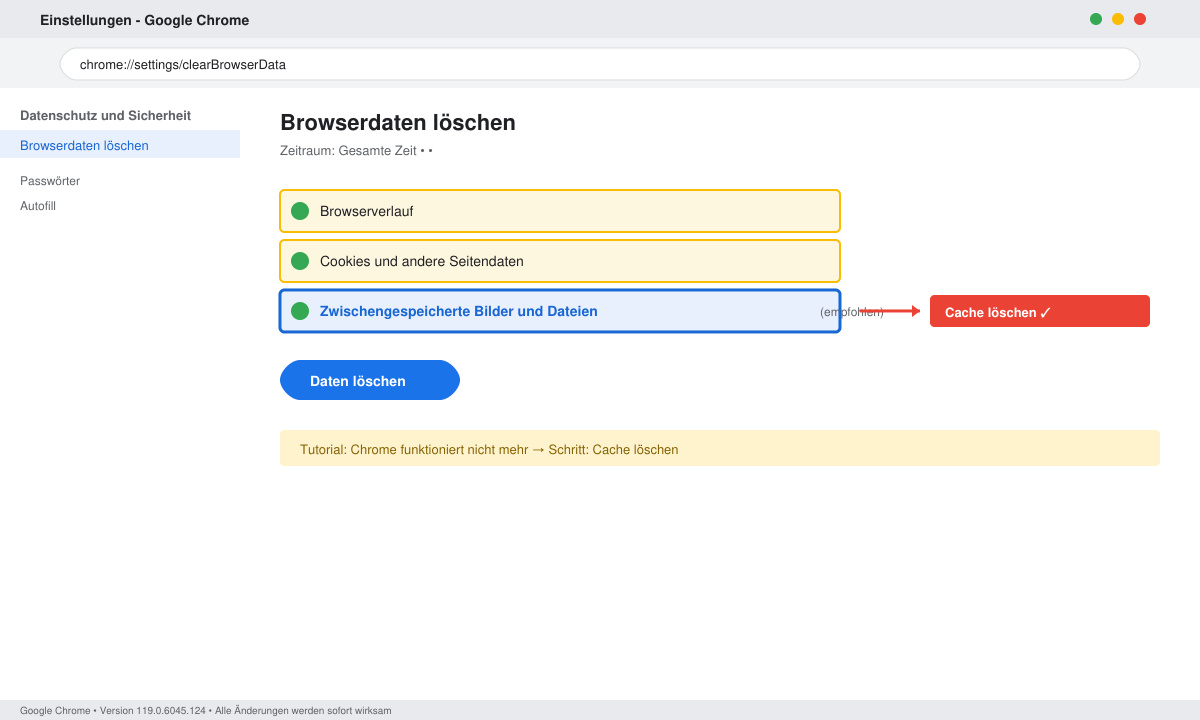The width and height of the screenshot is (1200, 720).
Task: Click the Cookies und andere Seitendaten label
Action: [x=421, y=261]
